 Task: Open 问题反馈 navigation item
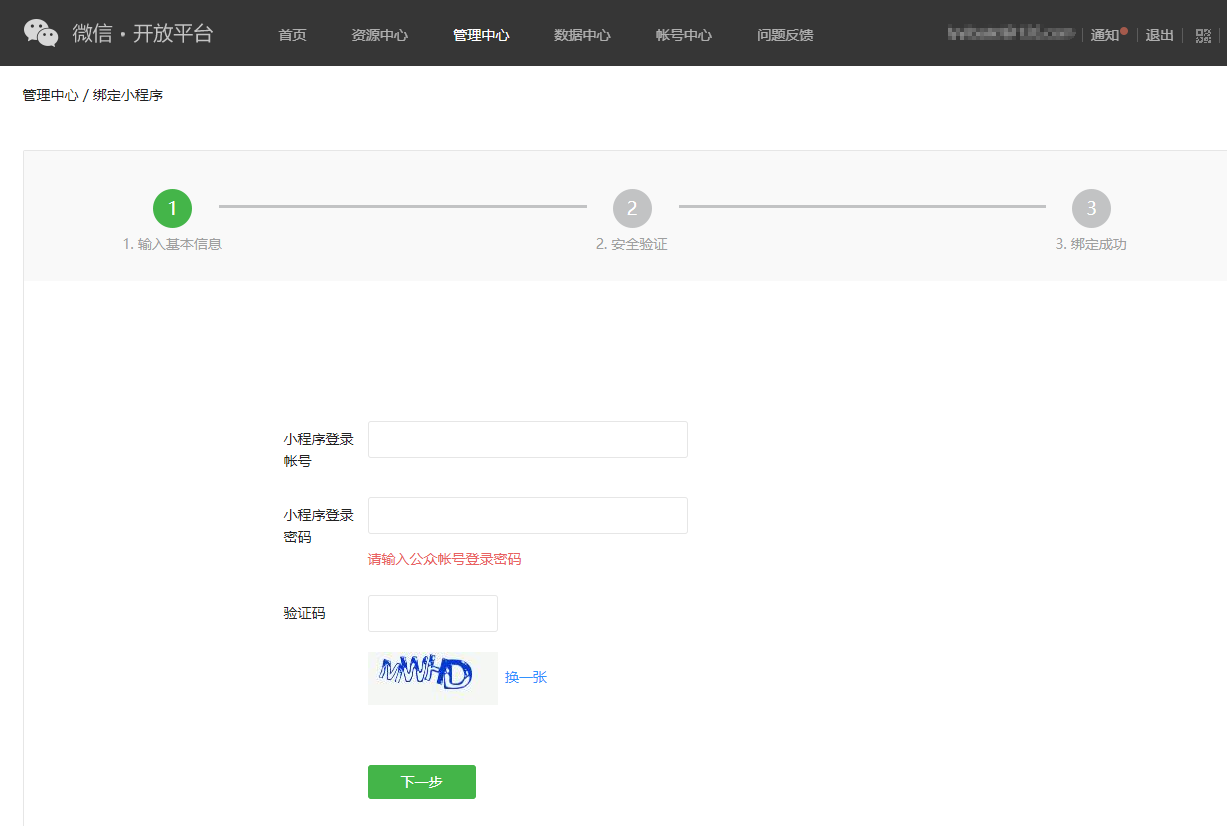click(x=785, y=35)
